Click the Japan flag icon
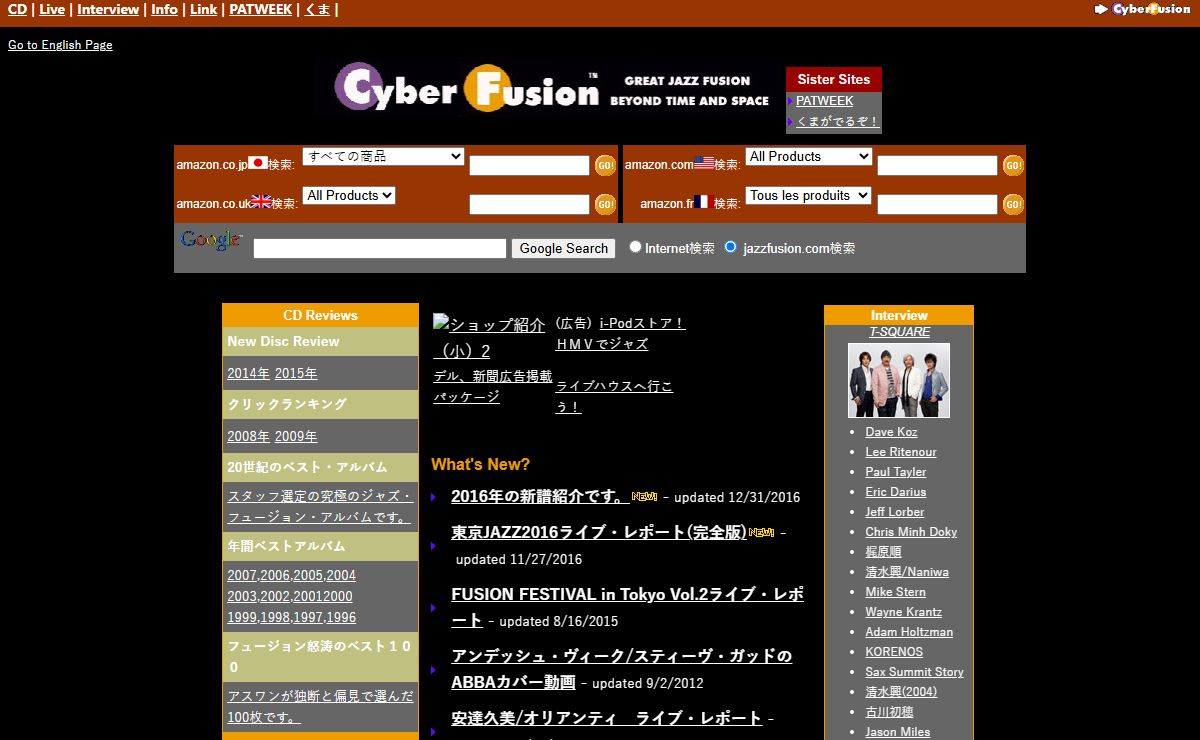Viewport: 1200px width, 740px height. pos(258,162)
